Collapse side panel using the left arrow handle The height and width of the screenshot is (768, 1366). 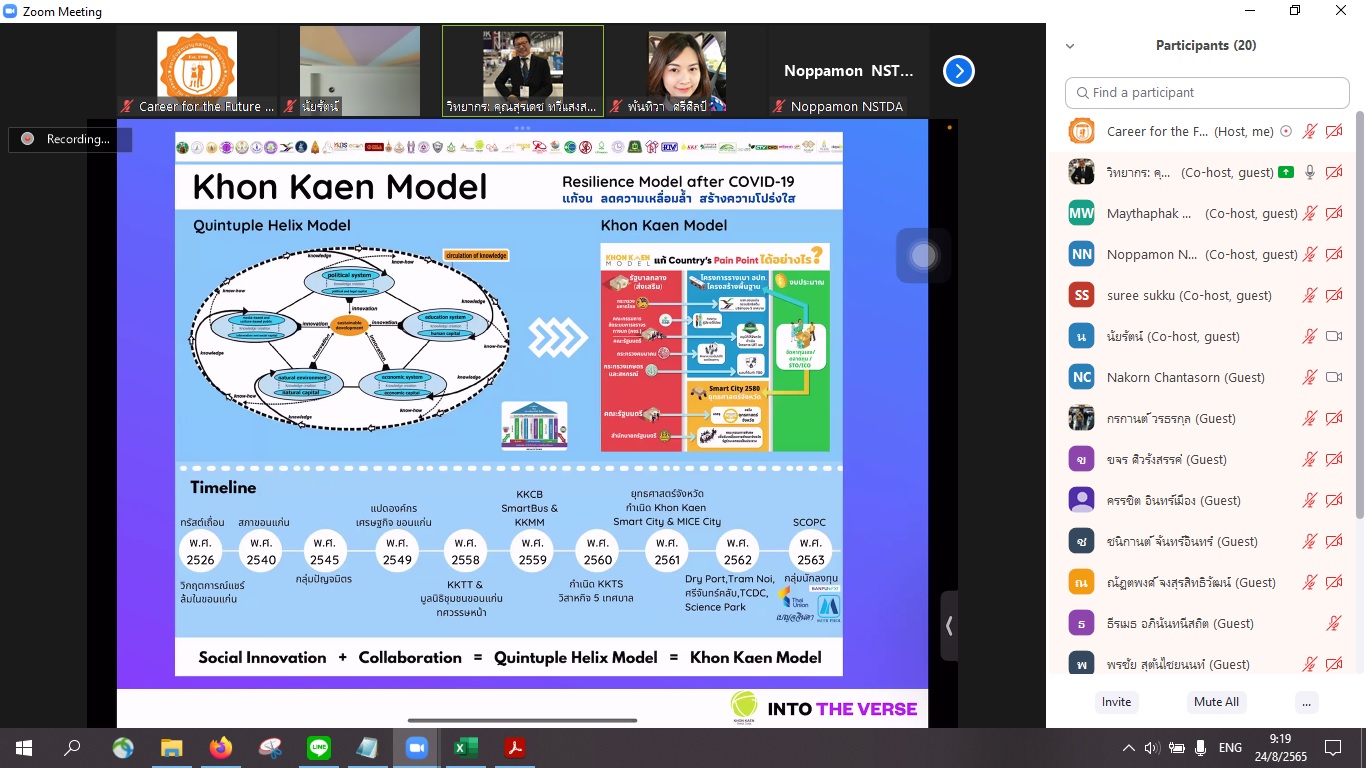948,626
